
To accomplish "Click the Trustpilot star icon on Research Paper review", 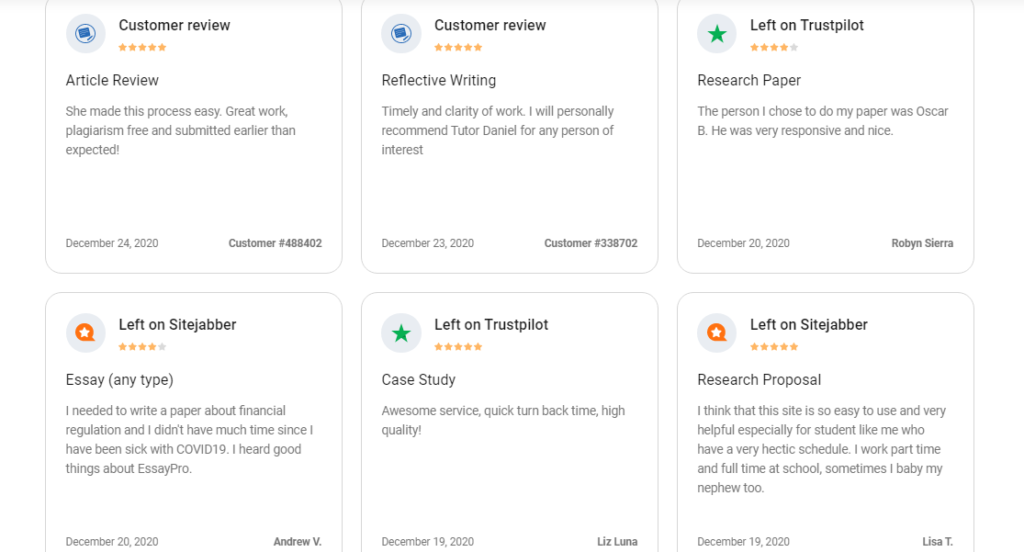I will tap(717, 33).
